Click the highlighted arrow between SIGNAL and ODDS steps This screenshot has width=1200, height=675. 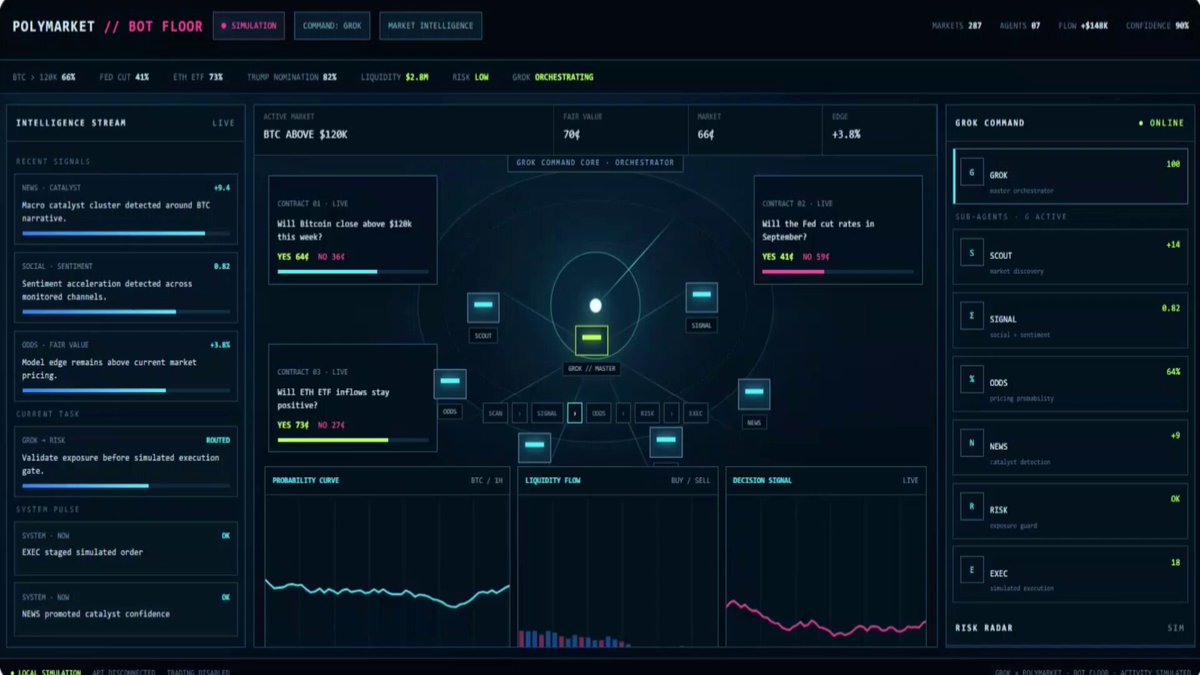(574, 413)
